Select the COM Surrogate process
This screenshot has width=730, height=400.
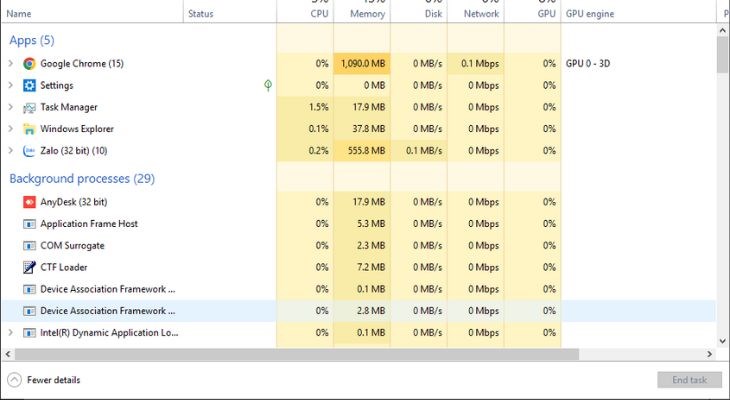click(x=72, y=245)
